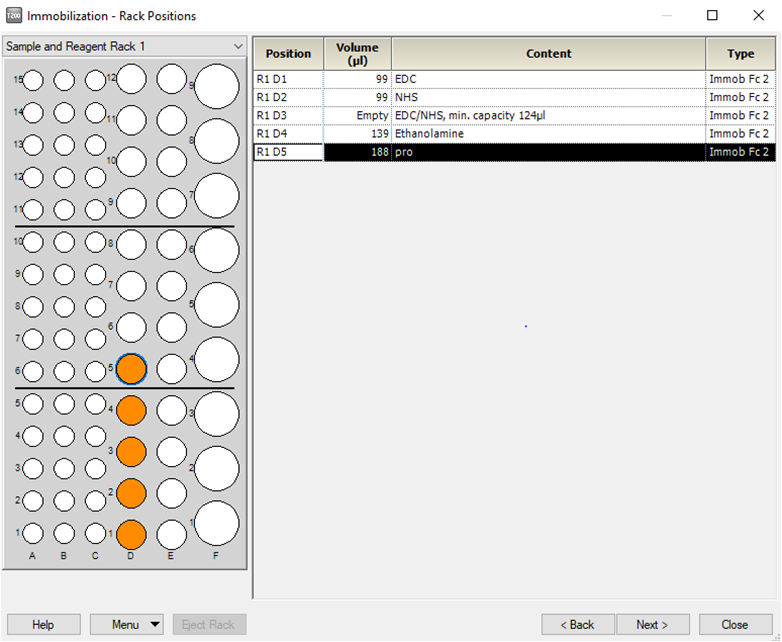Click the large F9 well at top right
Image resolution: width=782 pixels, height=642 pixels.
(x=216, y=87)
